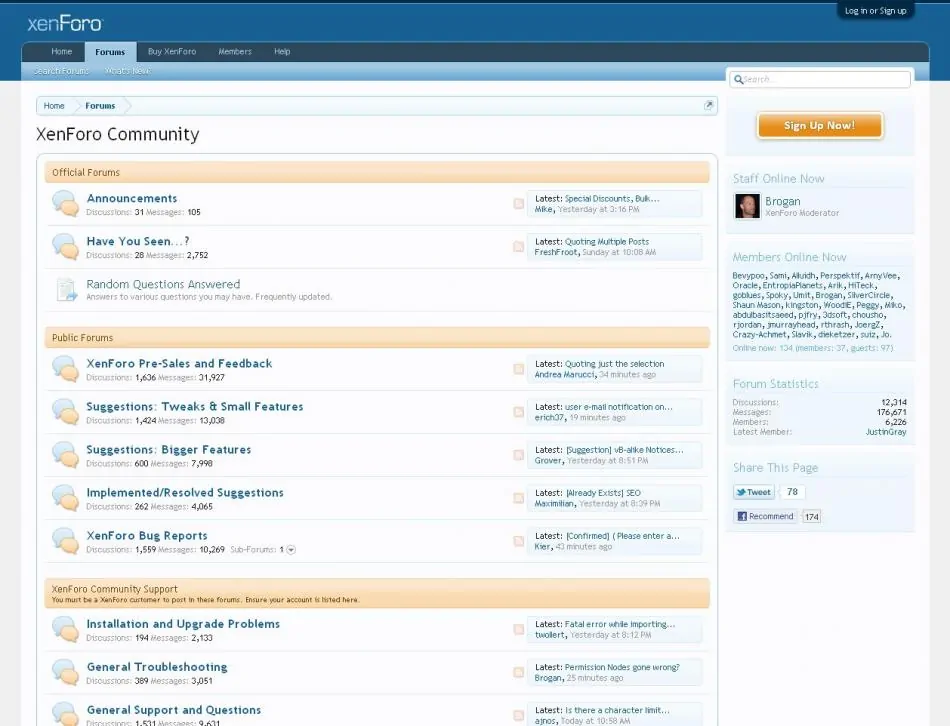Click the XenForo Bug Reports bubble icon

click(x=65, y=541)
